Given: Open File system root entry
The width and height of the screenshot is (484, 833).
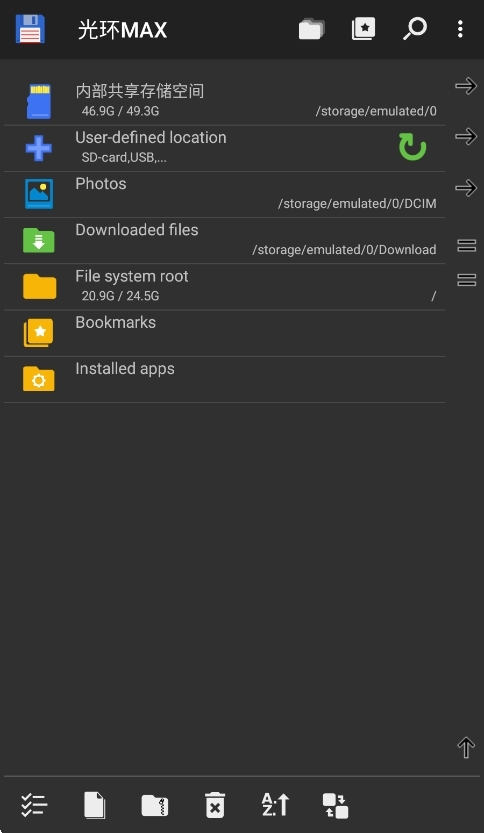Looking at the screenshot, I should coord(224,286).
